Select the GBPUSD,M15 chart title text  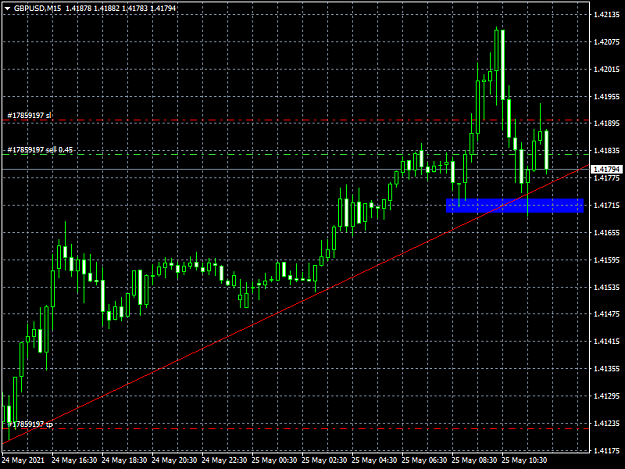(37, 8)
